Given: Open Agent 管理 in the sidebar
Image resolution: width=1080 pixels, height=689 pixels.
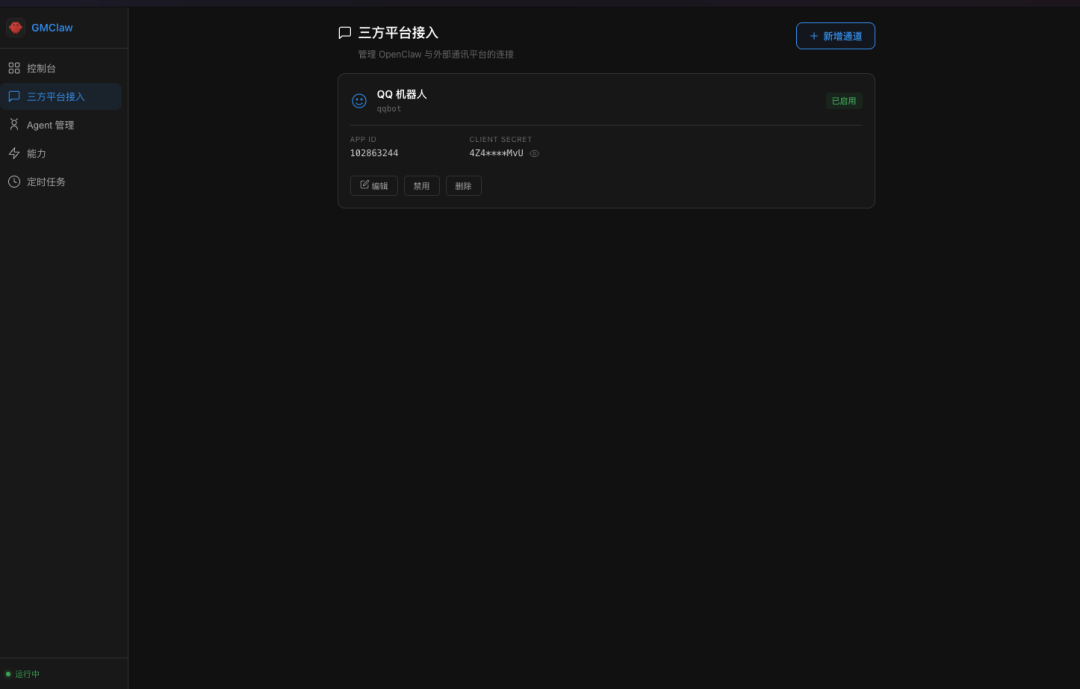Looking at the screenshot, I should [61, 125].
